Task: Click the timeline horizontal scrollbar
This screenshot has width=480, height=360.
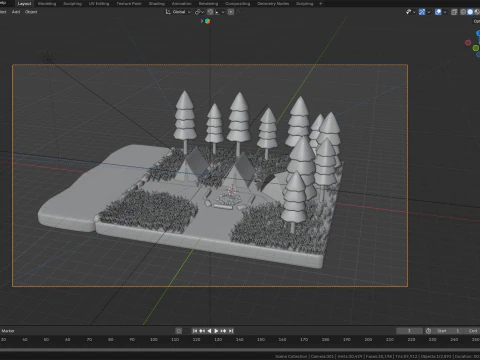Action: pyautogui.click(x=240, y=350)
